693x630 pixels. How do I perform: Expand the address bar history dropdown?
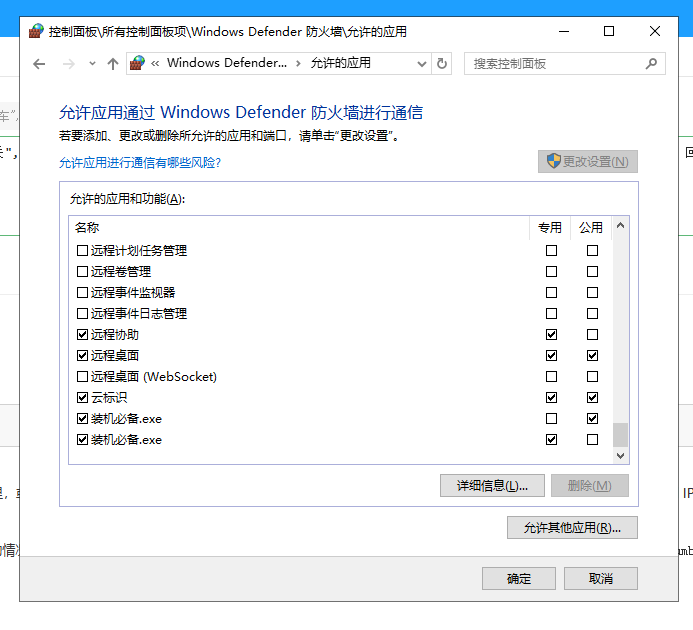pyautogui.click(x=422, y=64)
